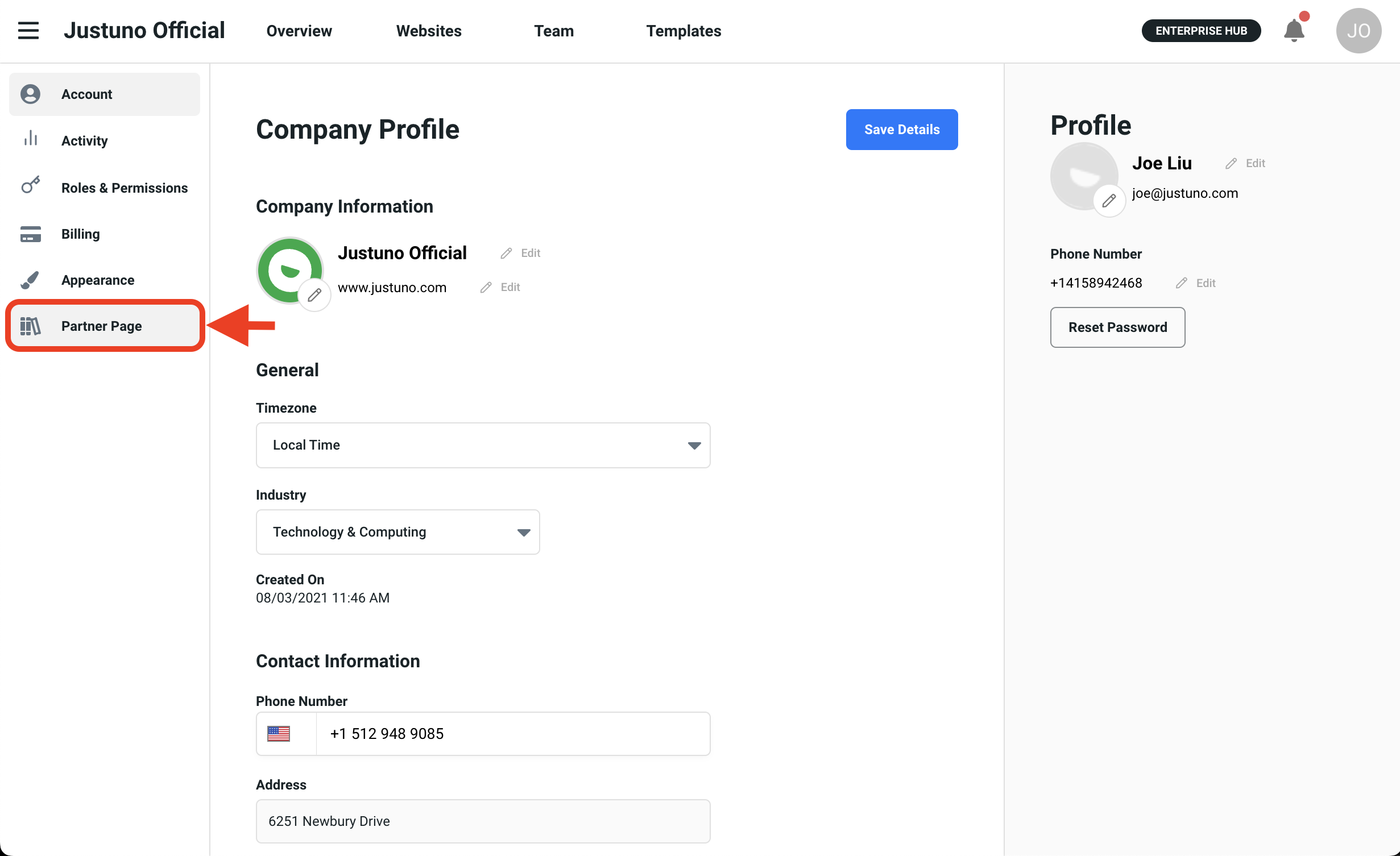Open the hamburger menu icon
Image resolution: width=1400 pixels, height=856 pixels.
(x=28, y=31)
